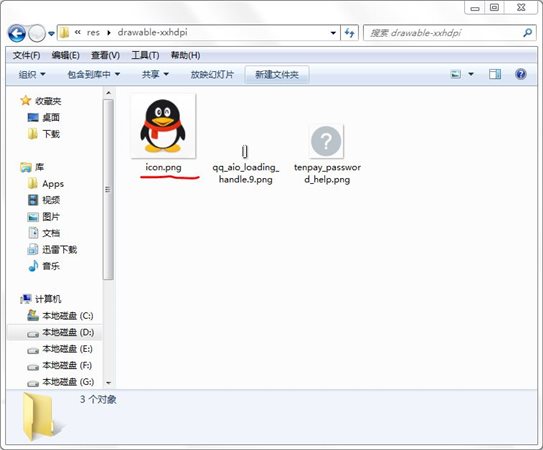Click the qq_aio_loading_handle.9.png file name
Screen dimensions: 543x450
[x=246, y=173]
